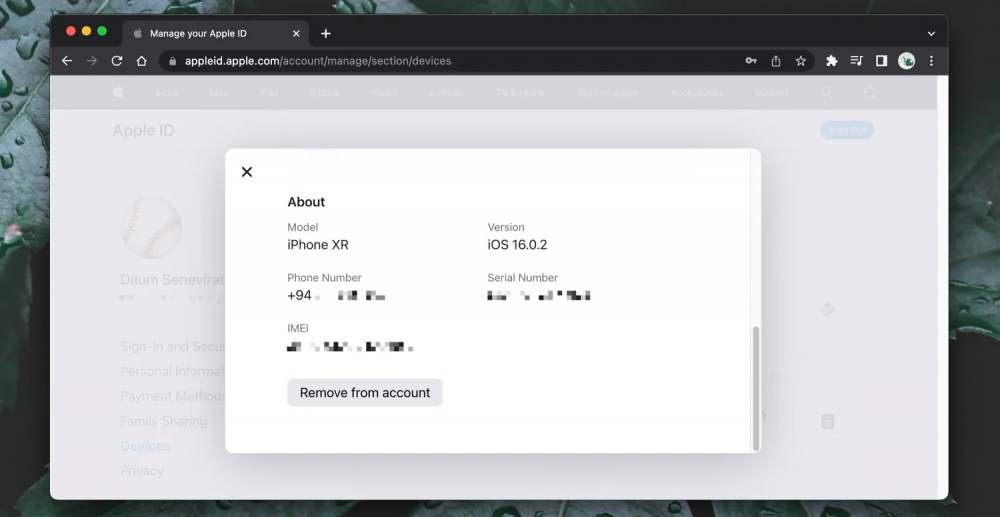Share this page via share icon
Viewport: 1000px width, 517px height.
click(776, 61)
